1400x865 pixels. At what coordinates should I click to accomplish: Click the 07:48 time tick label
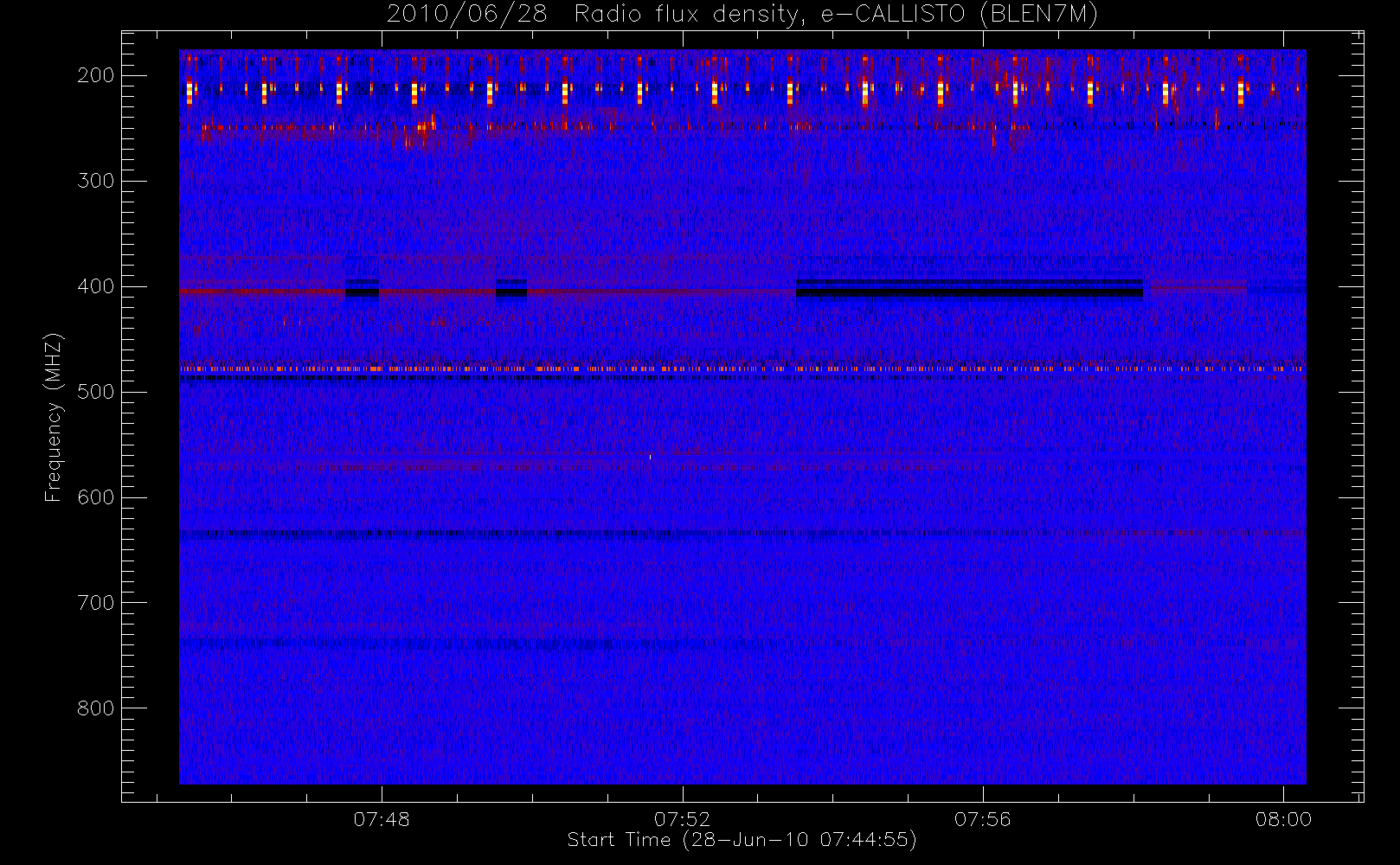(382, 819)
